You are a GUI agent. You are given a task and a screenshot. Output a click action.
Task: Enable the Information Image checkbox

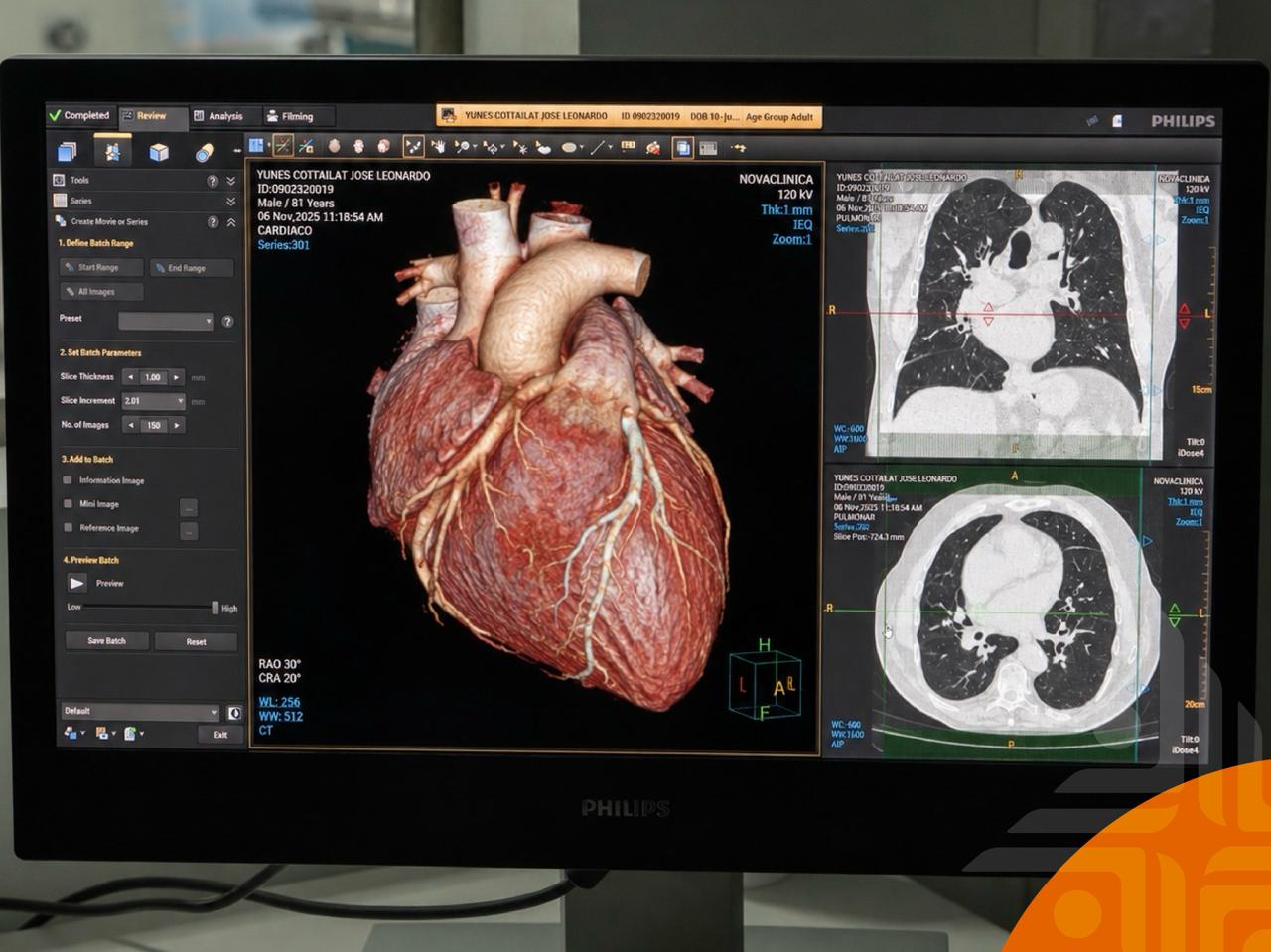(68, 480)
